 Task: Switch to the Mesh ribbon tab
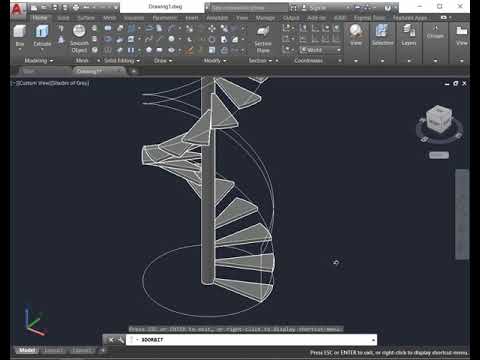(110, 18)
